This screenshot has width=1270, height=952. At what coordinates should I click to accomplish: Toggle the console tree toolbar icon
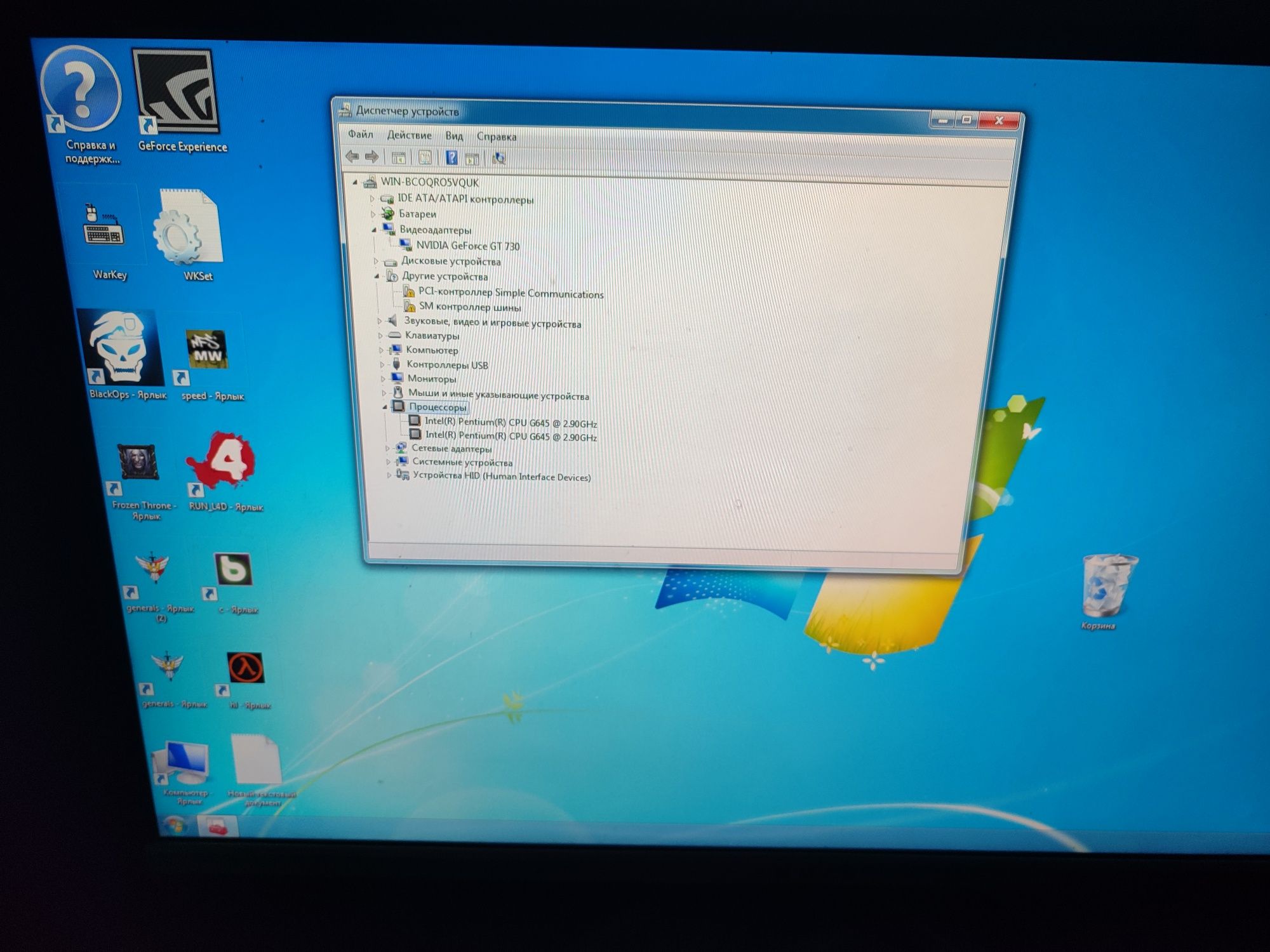click(x=399, y=157)
